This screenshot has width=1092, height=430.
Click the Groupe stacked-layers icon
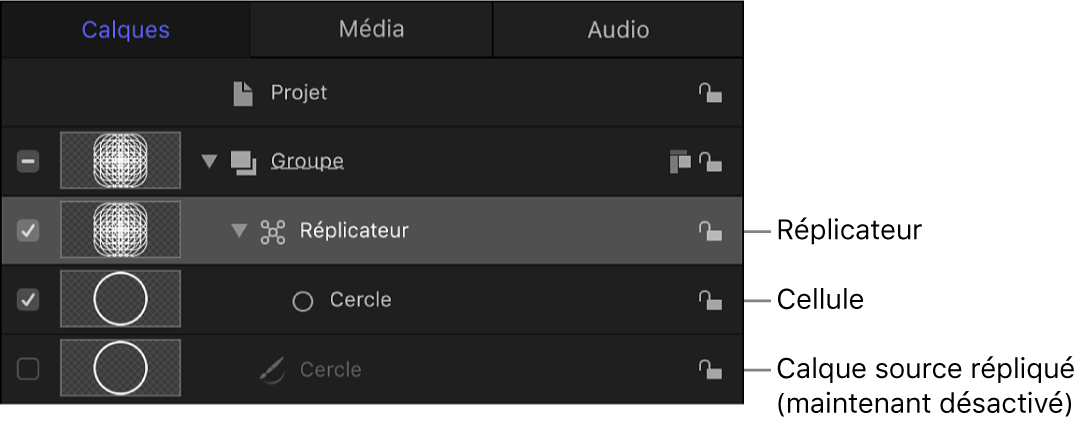[243, 162]
